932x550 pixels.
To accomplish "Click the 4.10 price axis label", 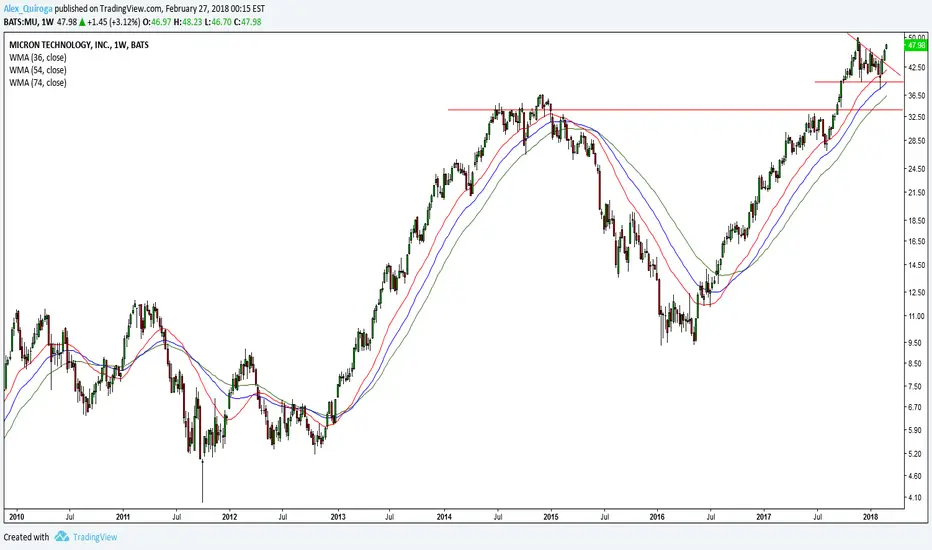I will [x=917, y=498].
